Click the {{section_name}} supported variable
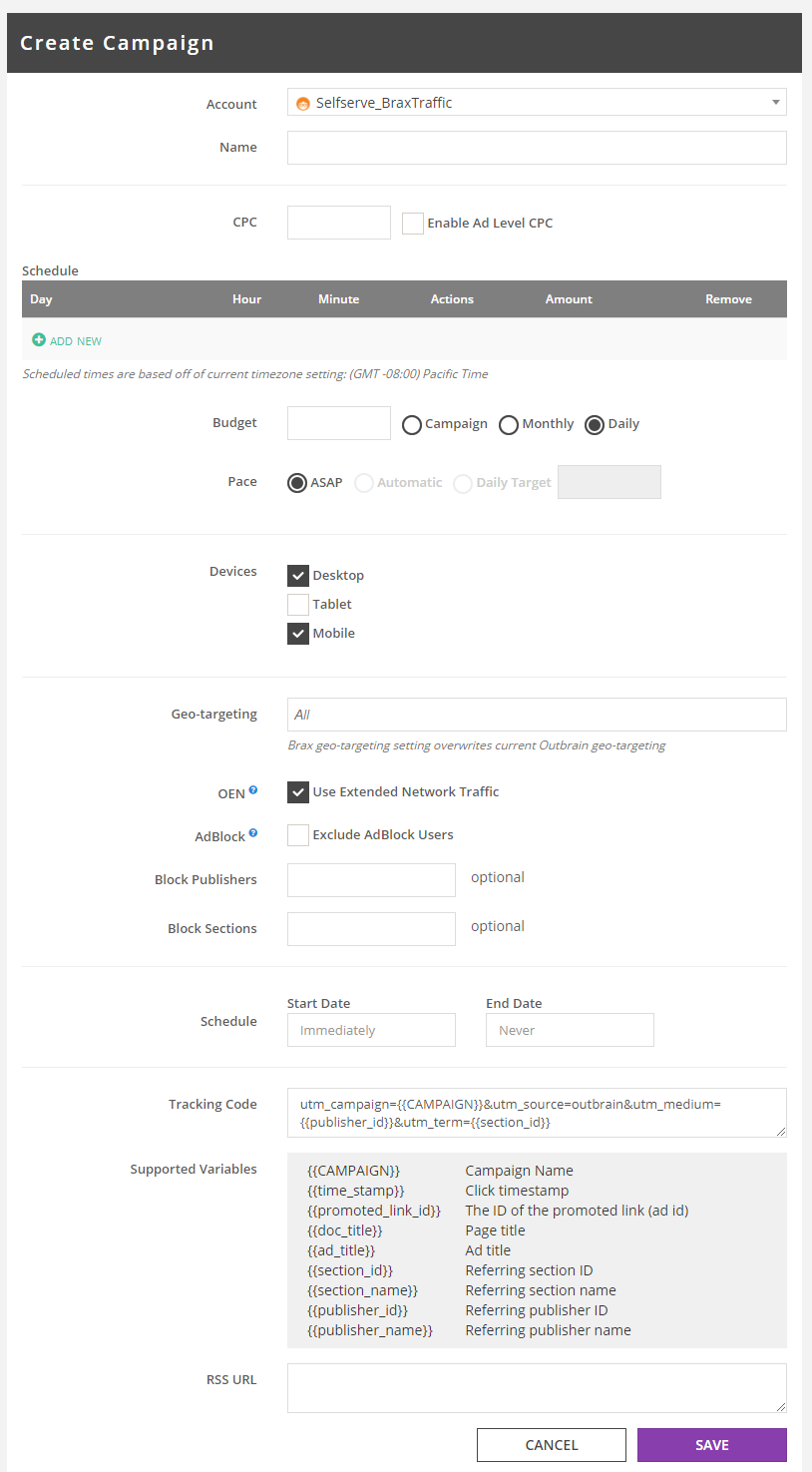812x1472 pixels. tap(362, 1290)
